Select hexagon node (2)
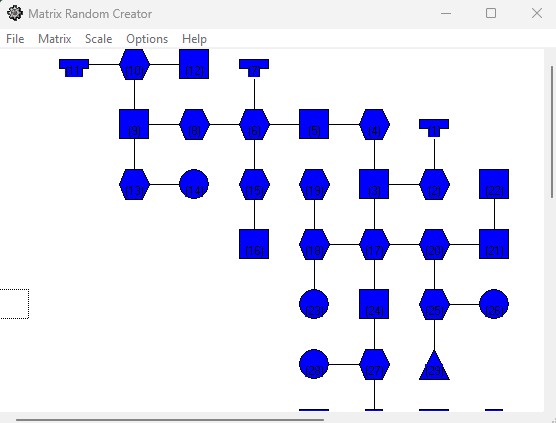556x423 pixels. coord(434,184)
